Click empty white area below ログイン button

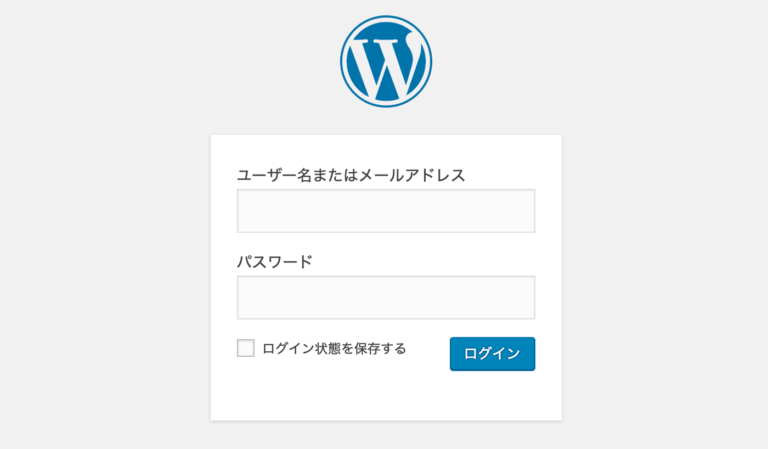[x=492, y=396]
